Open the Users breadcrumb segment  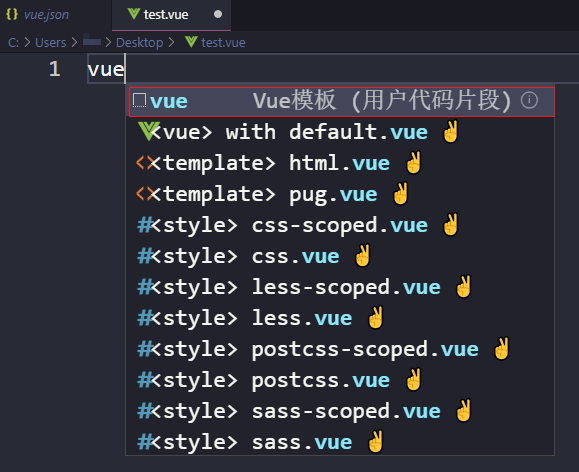[51, 42]
